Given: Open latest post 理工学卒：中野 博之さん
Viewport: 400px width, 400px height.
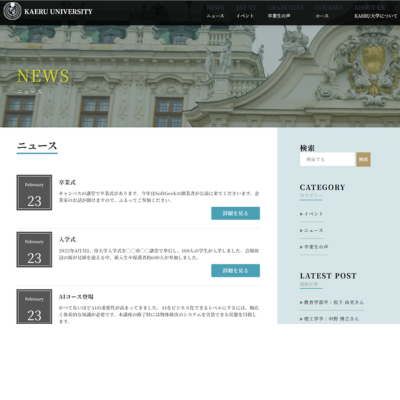Looking at the screenshot, I should [330, 319].
